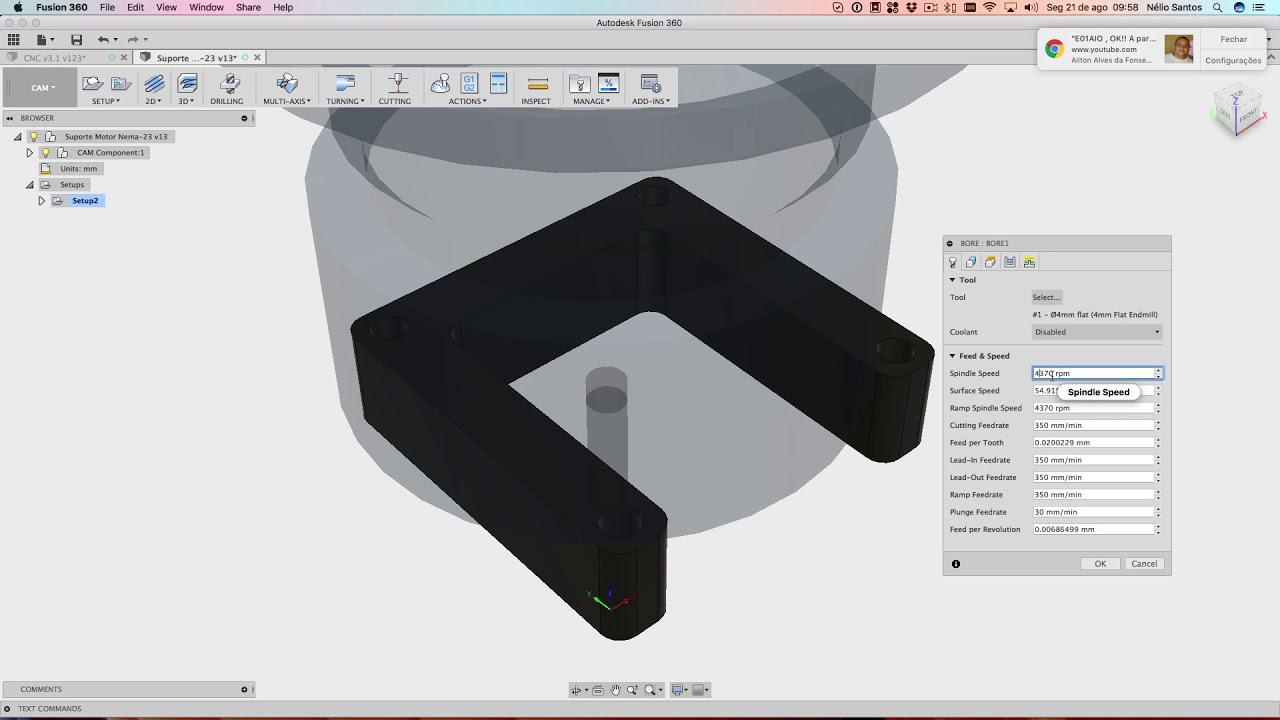Click the Redo arrow icon
This screenshot has width=1280, height=720.
[132, 40]
